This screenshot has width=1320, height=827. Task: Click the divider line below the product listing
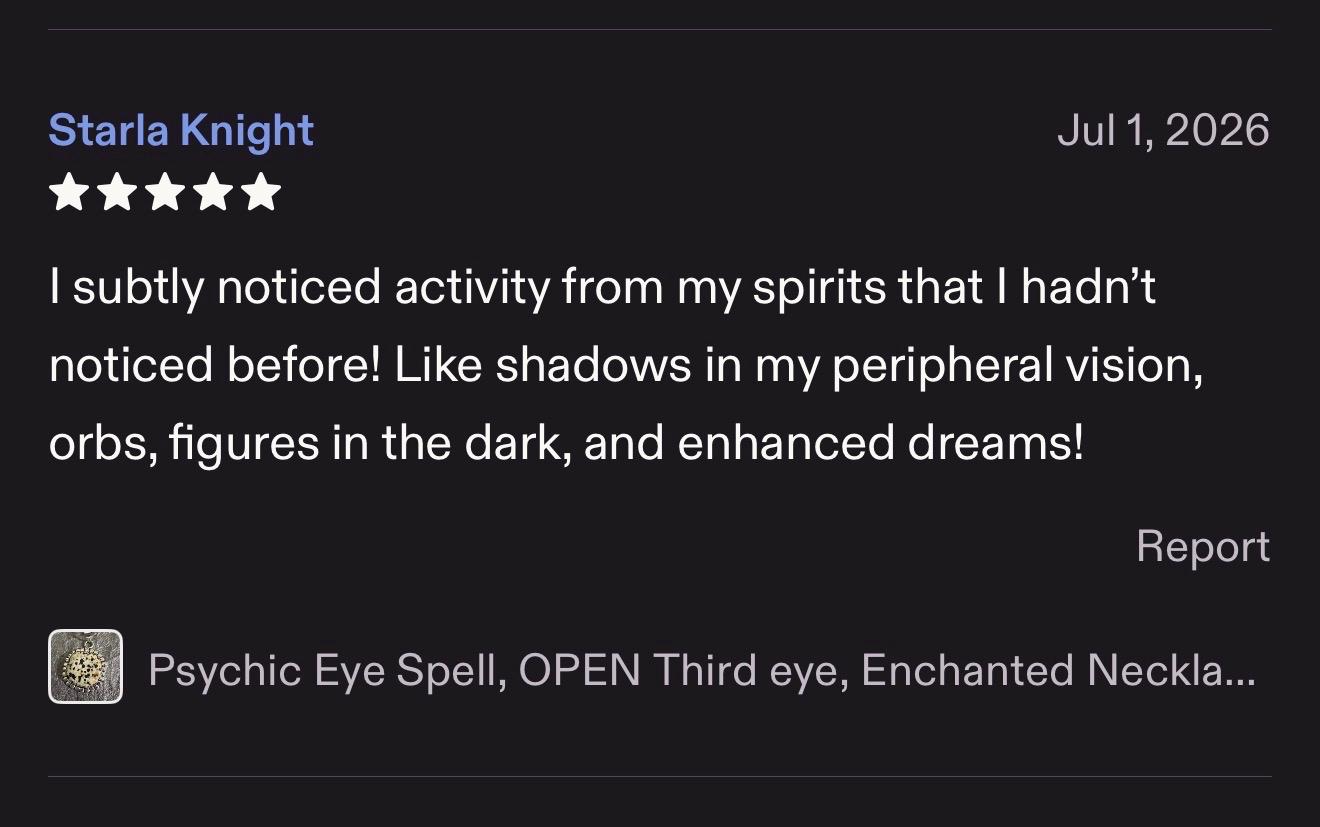[660, 776]
